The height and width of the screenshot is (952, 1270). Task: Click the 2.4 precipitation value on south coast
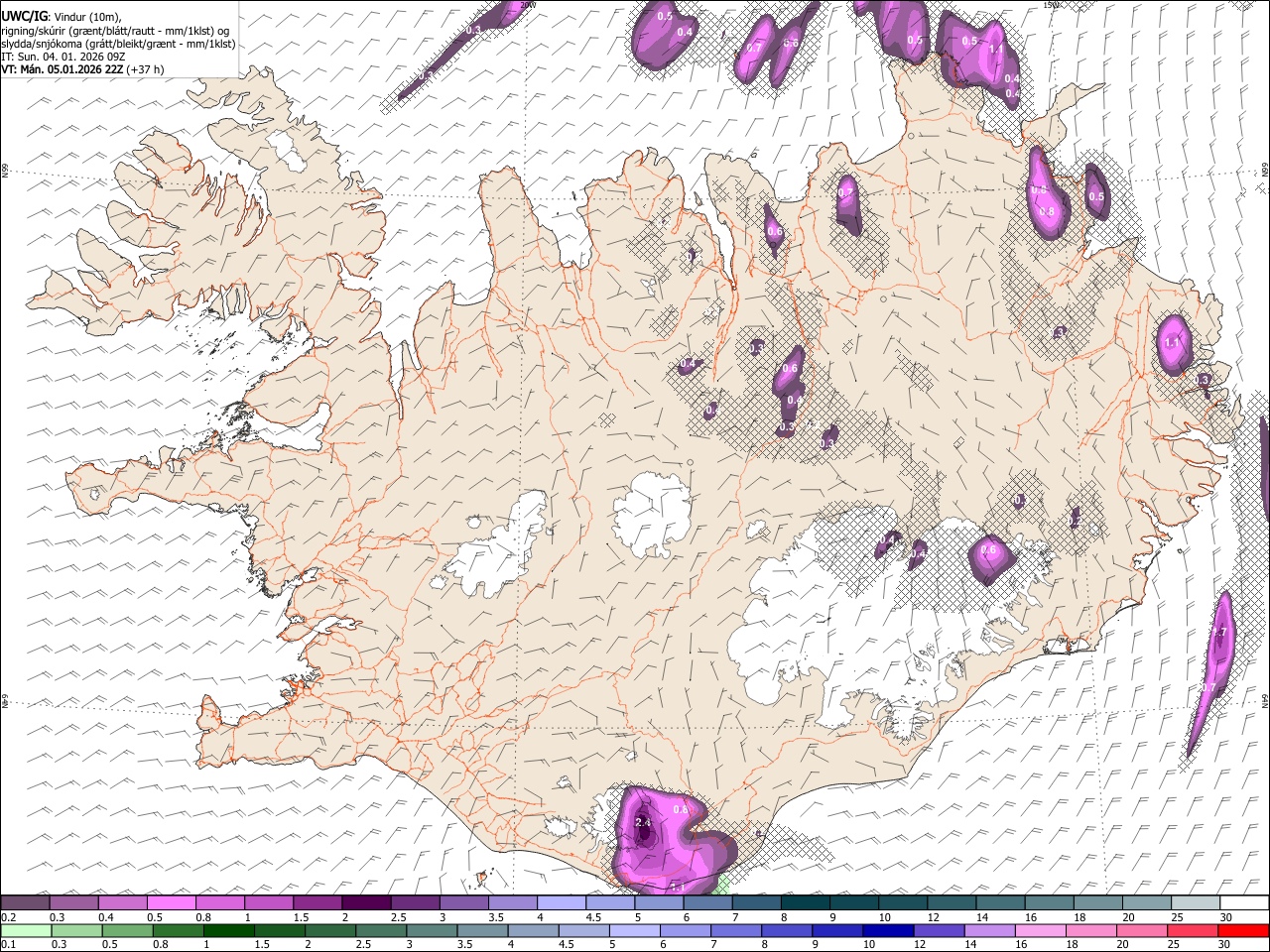(642, 822)
